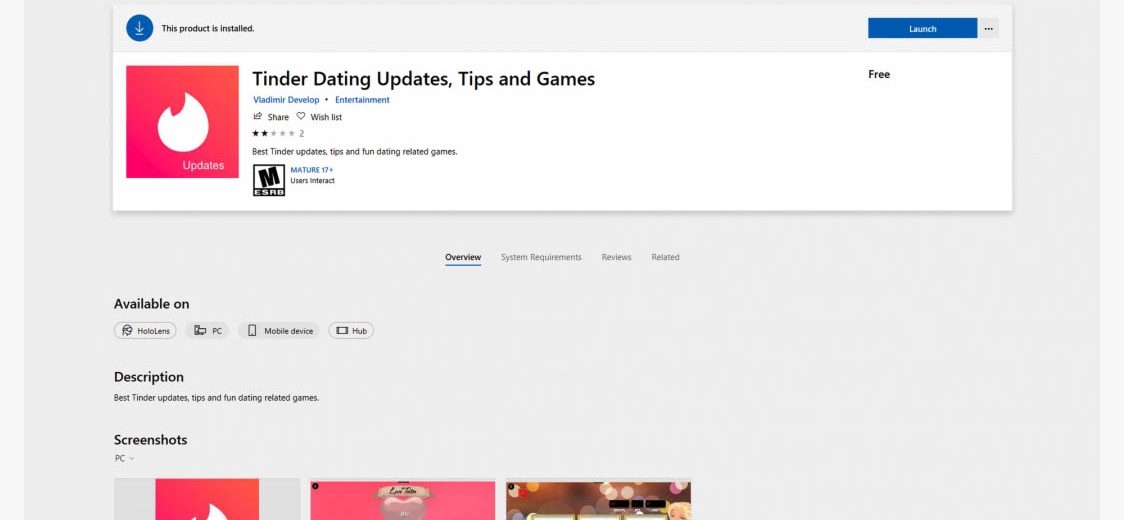
Task: Open the first screenshot with Tinder logo
Action: (x=207, y=499)
